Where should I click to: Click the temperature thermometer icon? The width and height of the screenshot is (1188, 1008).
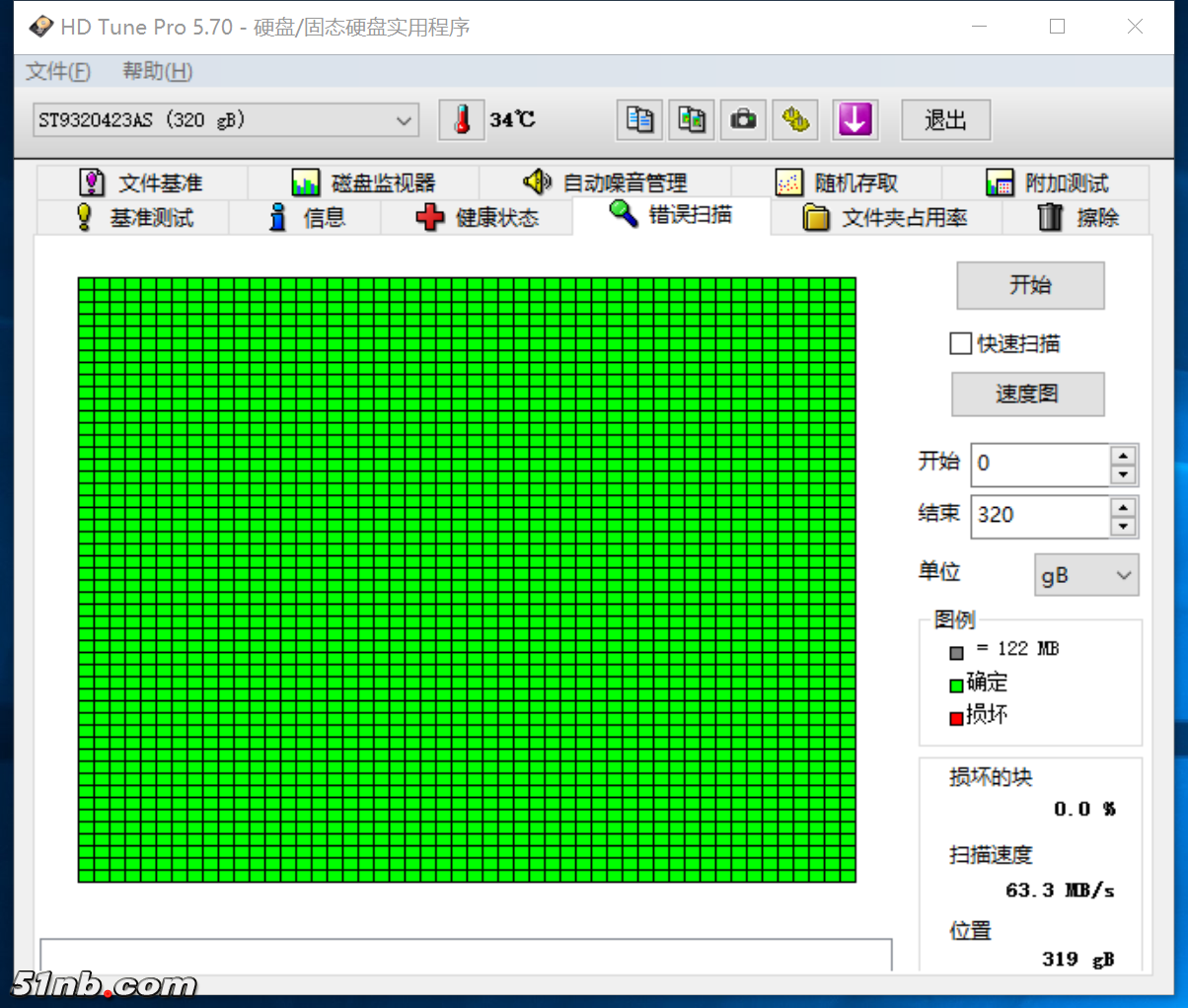[461, 119]
